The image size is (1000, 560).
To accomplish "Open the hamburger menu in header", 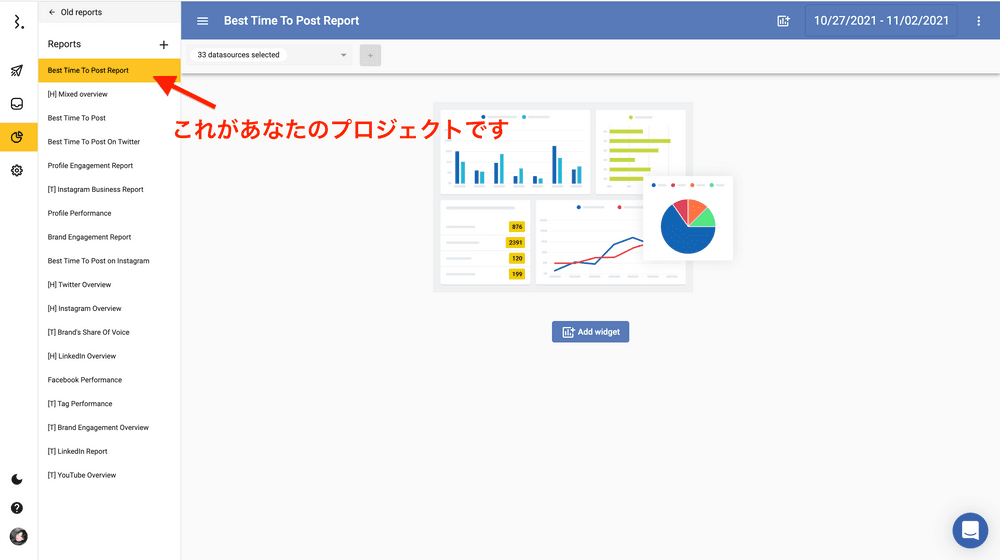I will click(x=203, y=21).
